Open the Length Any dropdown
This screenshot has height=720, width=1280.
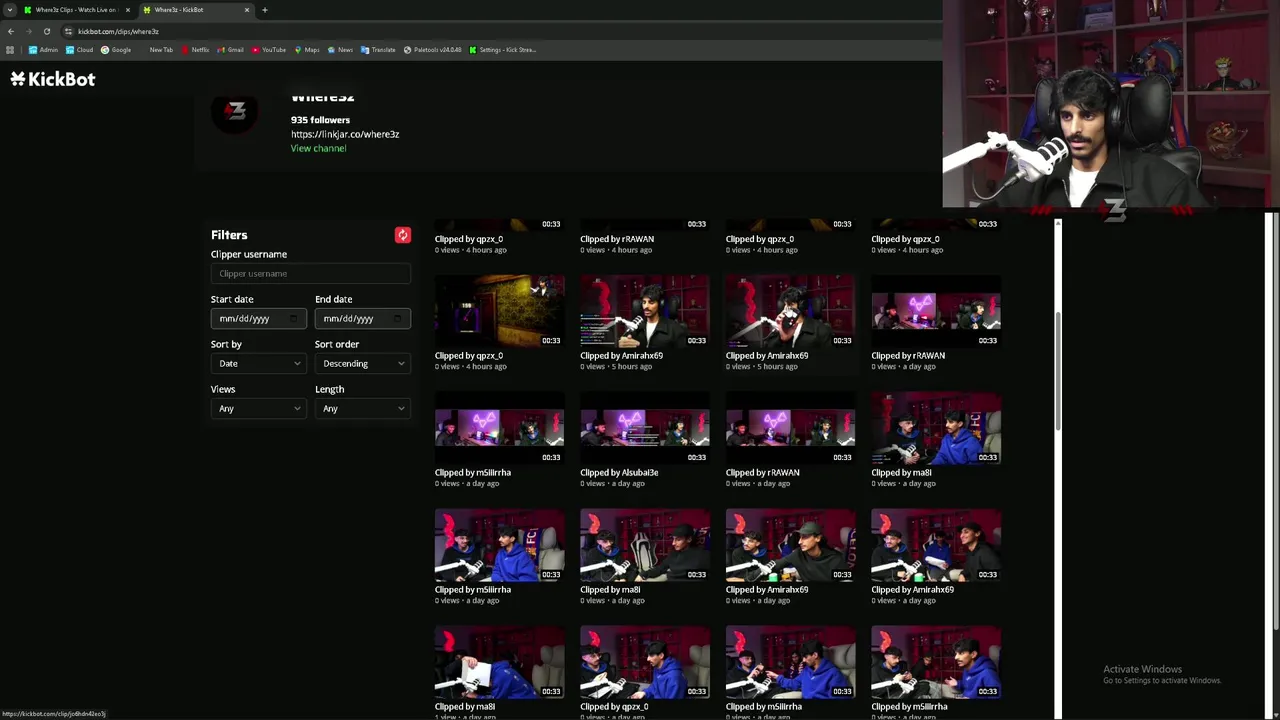(x=362, y=408)
